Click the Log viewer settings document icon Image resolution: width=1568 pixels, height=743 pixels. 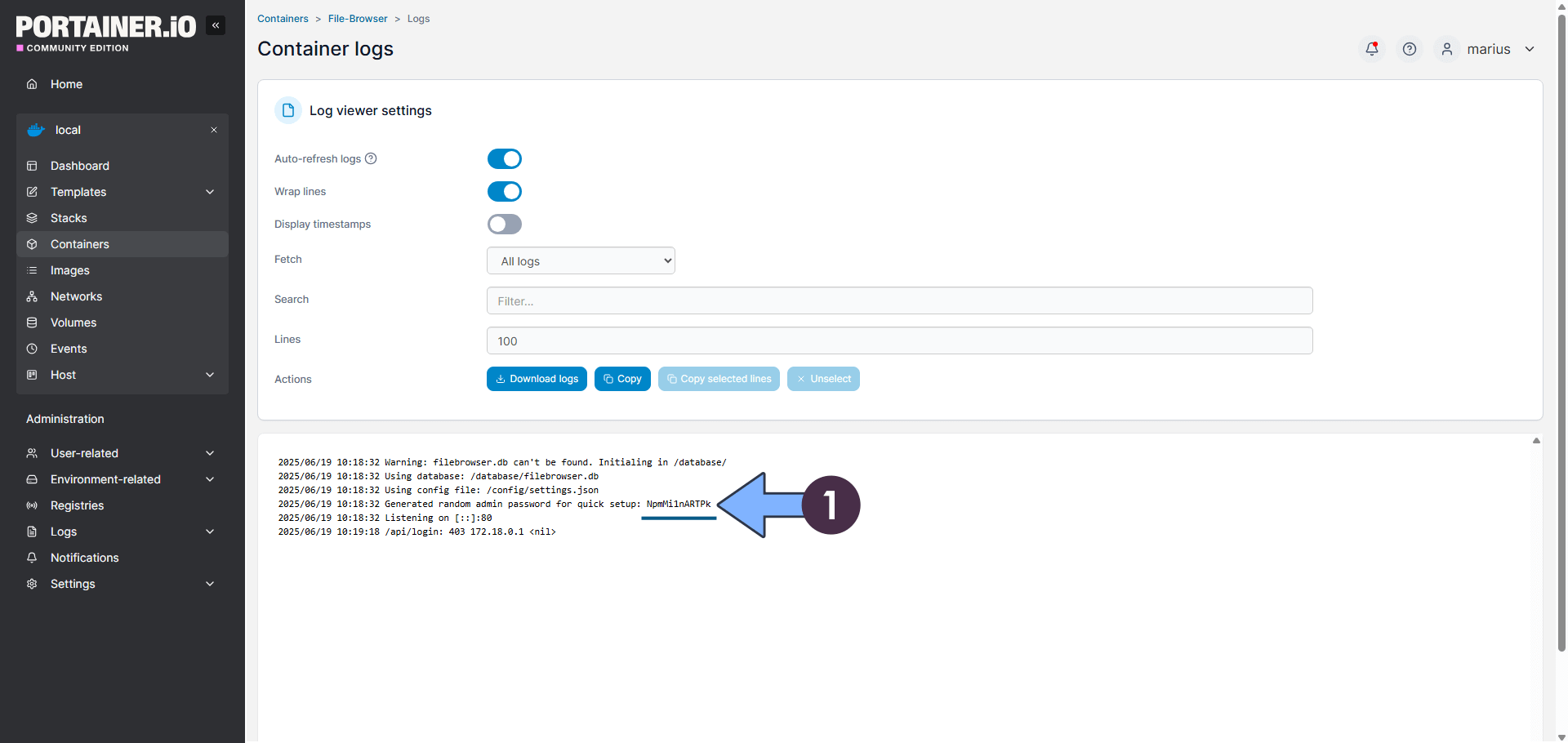288,110
